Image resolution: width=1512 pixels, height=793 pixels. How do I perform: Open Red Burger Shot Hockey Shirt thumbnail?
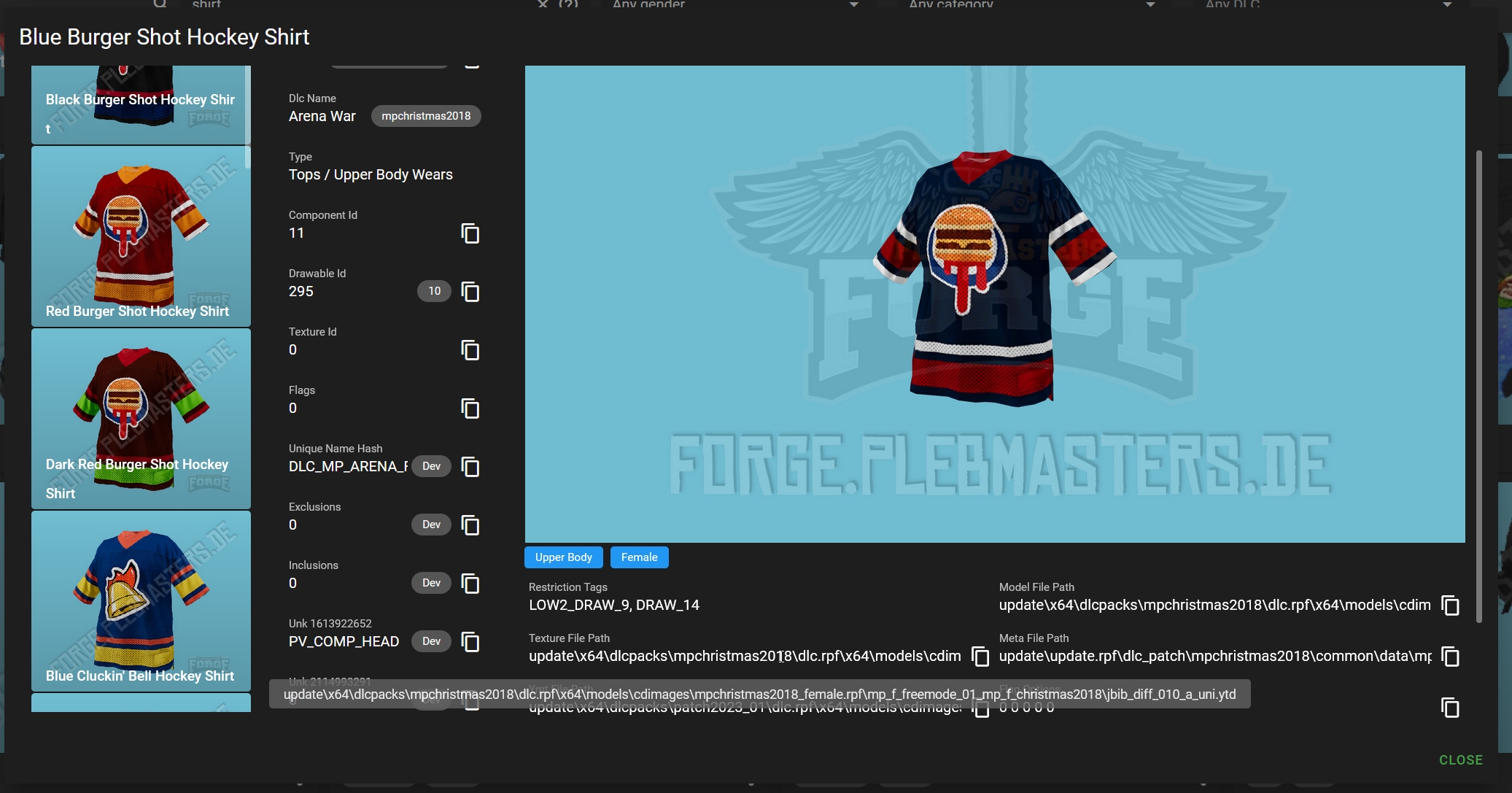141,236
